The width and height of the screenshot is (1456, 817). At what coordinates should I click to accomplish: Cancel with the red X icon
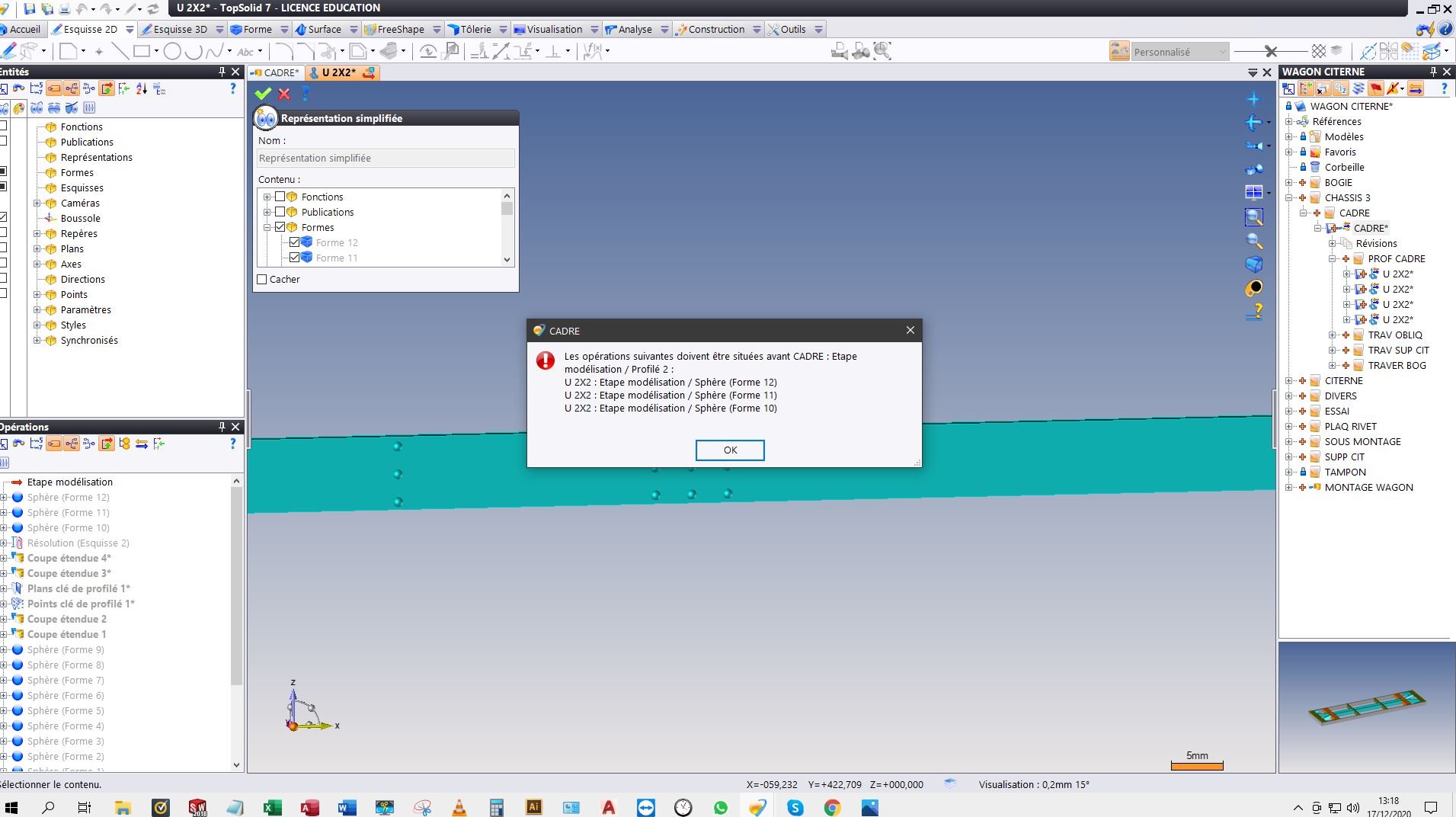pos(284,94)
